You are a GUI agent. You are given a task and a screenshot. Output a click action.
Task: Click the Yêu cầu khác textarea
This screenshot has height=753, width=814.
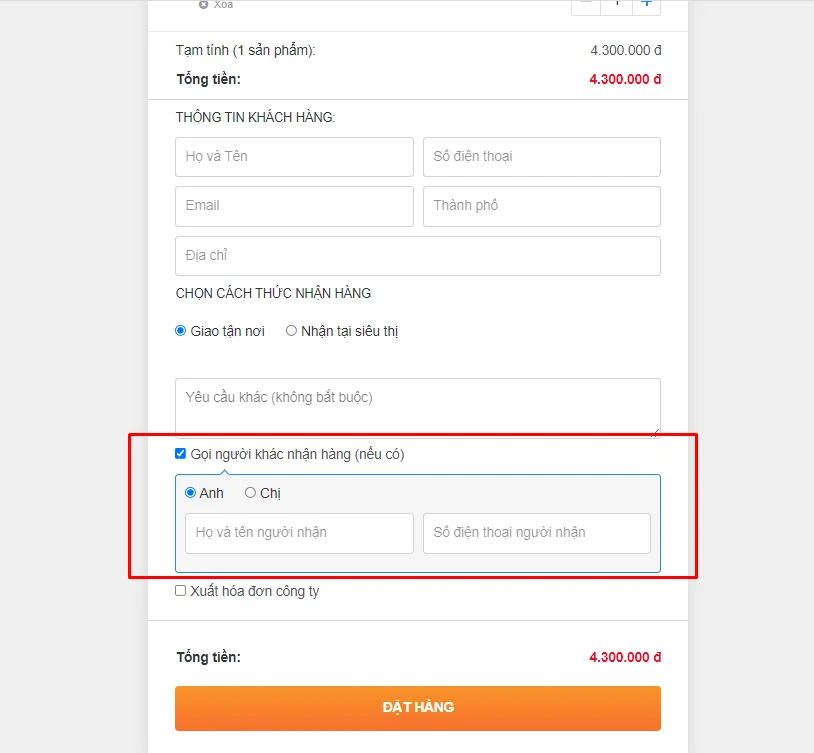pos(417,406)
